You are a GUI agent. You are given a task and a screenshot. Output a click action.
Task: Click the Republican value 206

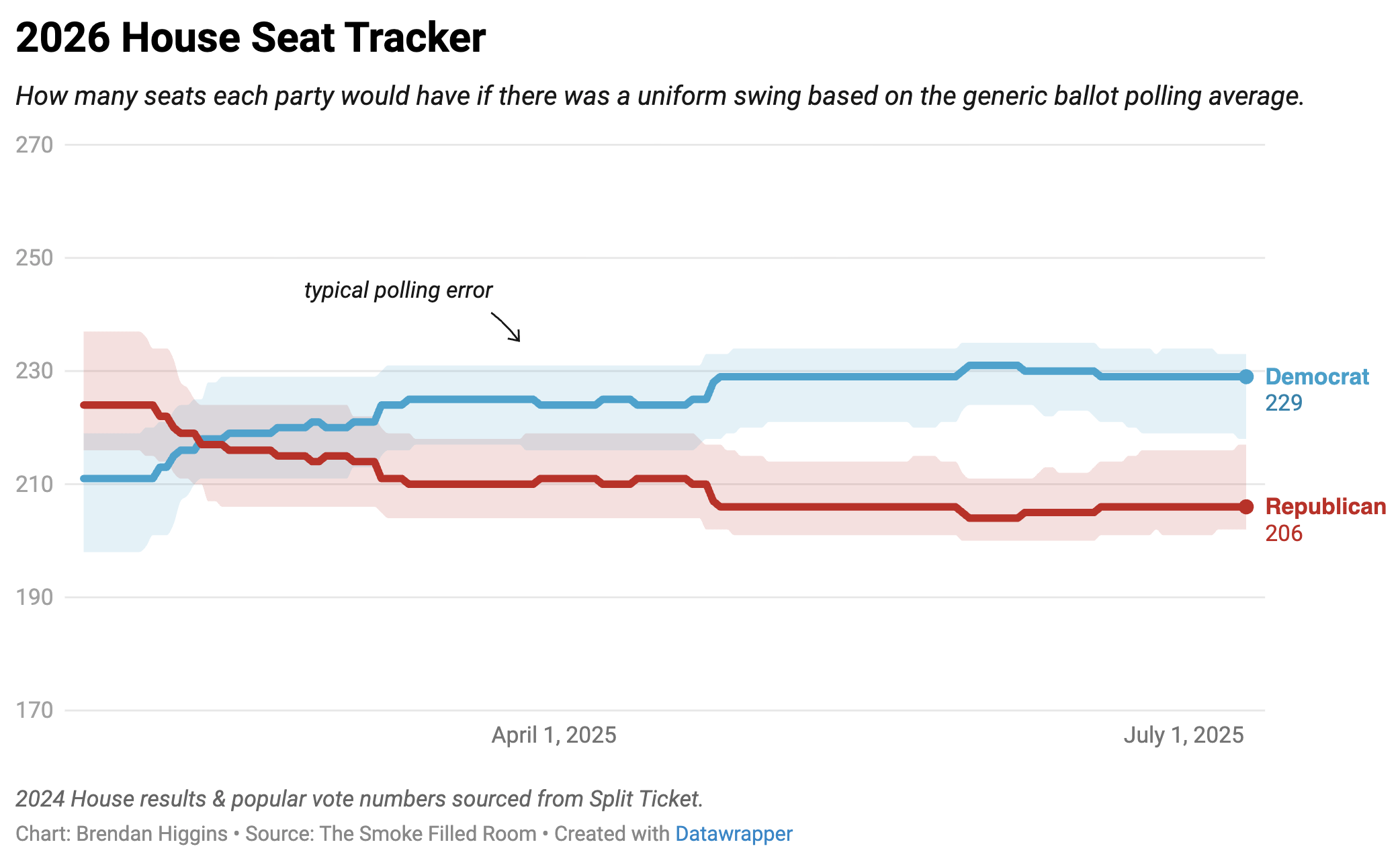[1284, 534]
